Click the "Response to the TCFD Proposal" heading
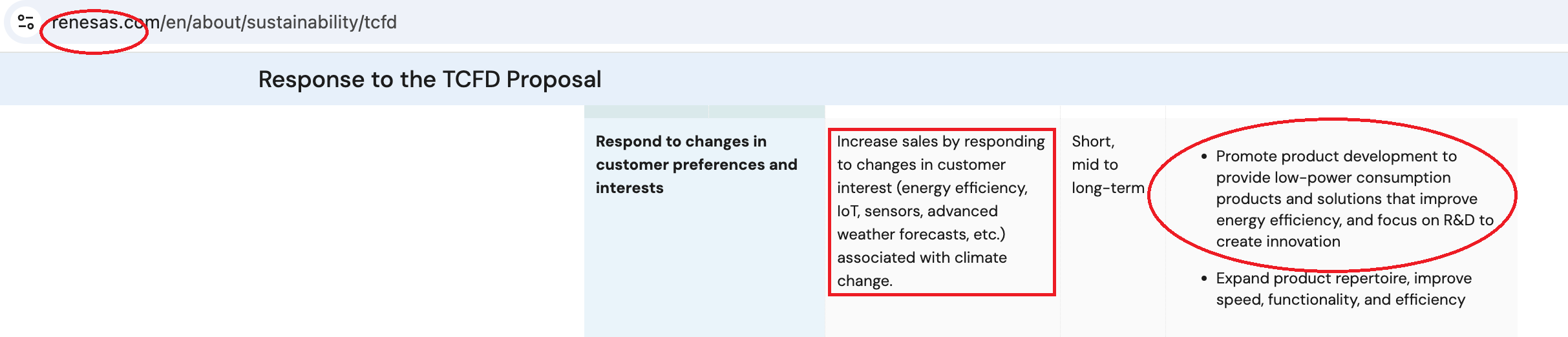1568x337 pixels. point(429,79)
